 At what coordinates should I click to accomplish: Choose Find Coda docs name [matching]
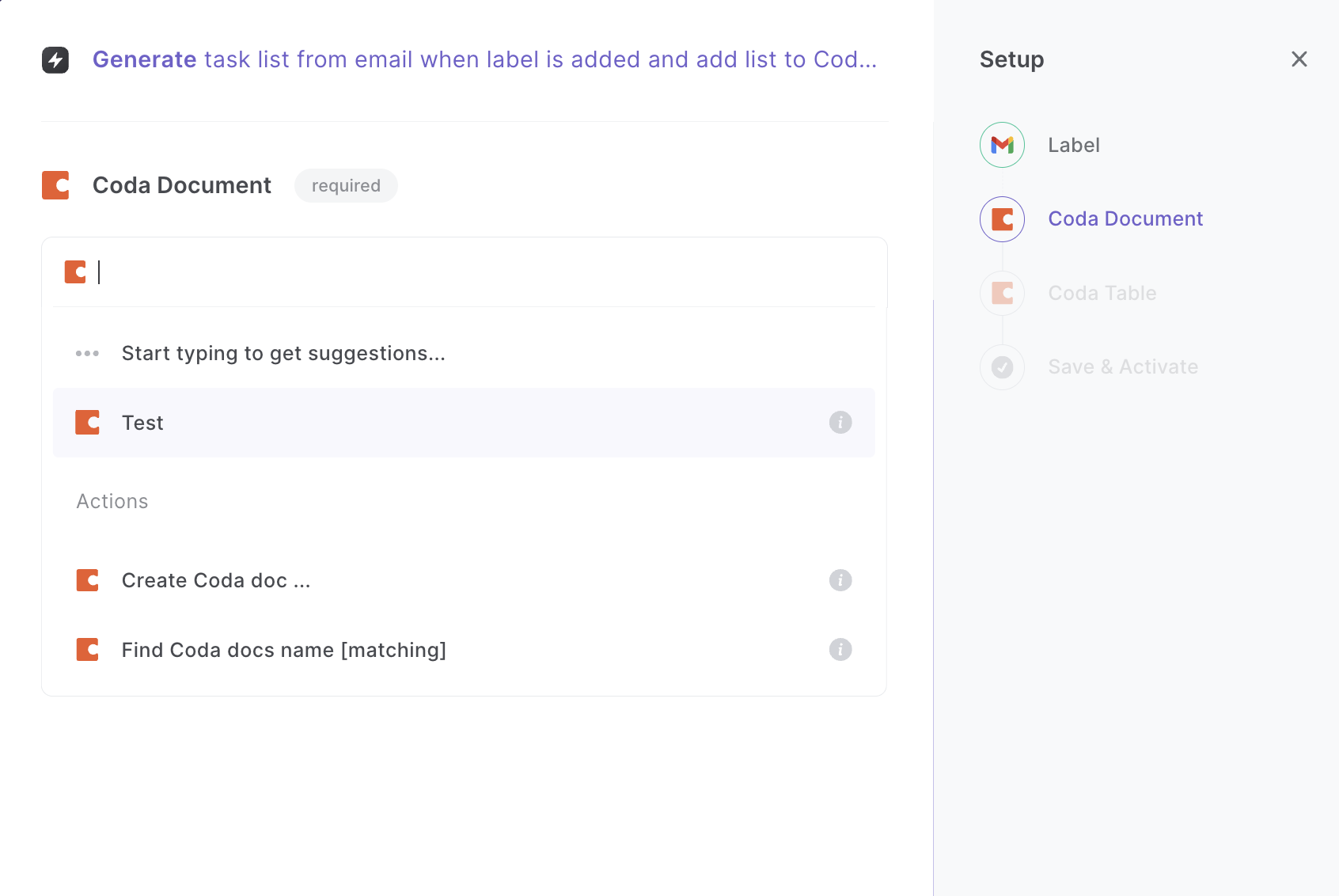[464, 650]
